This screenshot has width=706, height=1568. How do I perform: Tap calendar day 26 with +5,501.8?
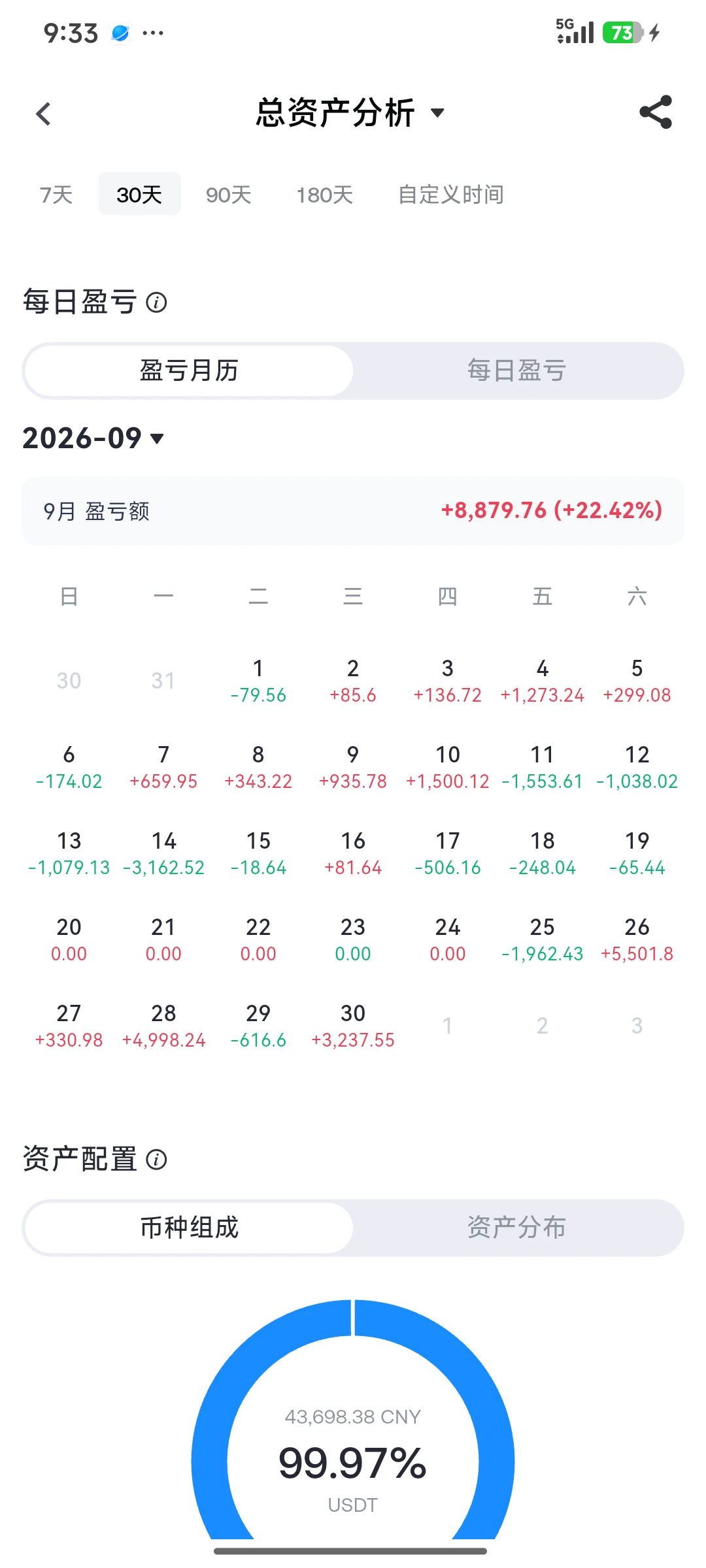[637, 939]
